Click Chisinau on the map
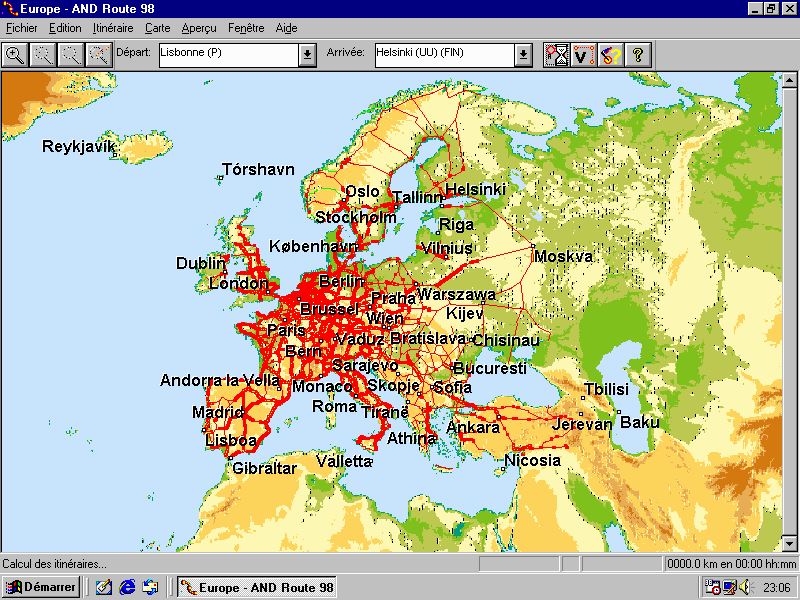This screenshot has width=800, height=600. tap(506, 340)
